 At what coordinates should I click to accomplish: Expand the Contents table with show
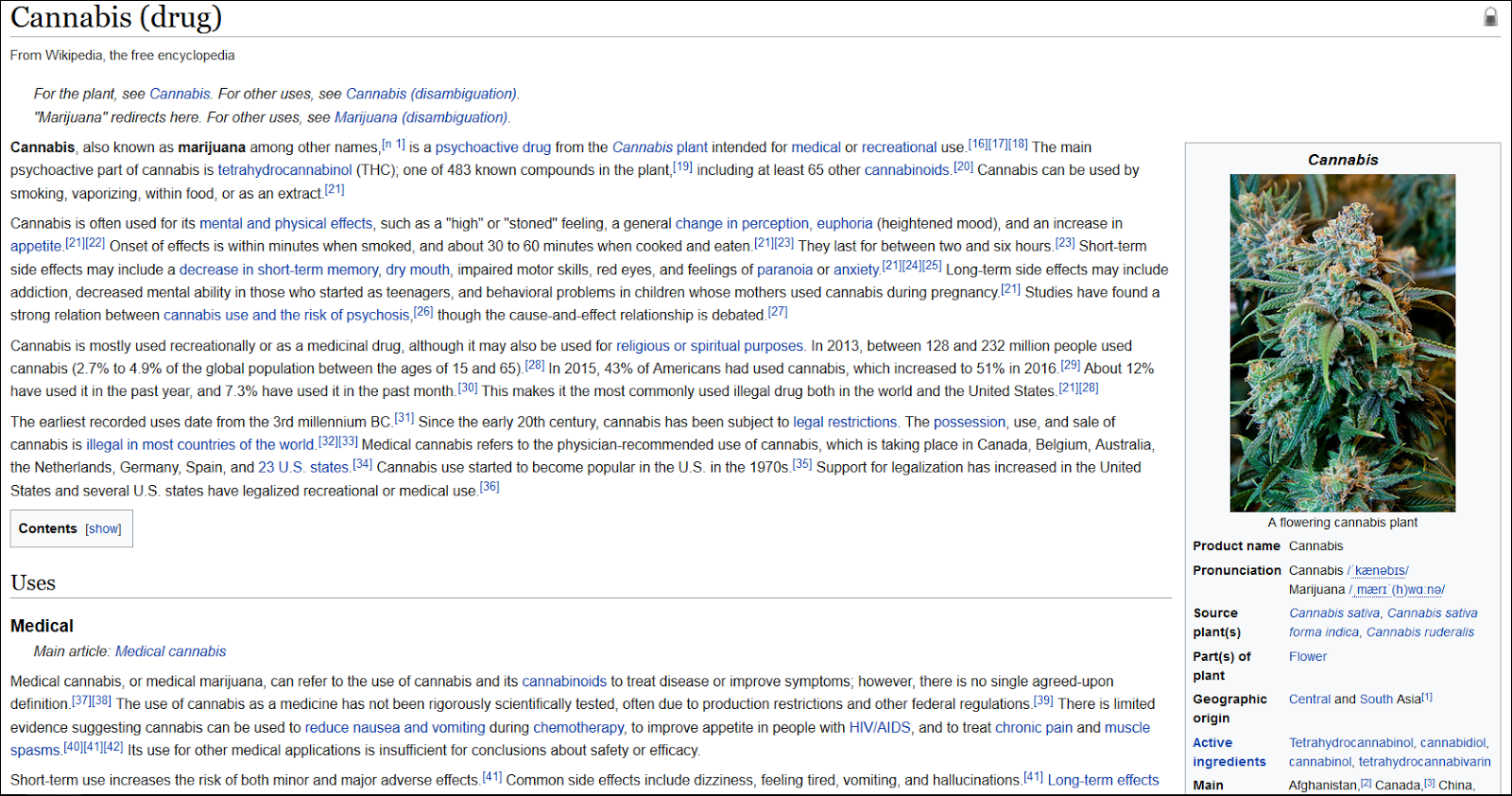coord(103,529)
